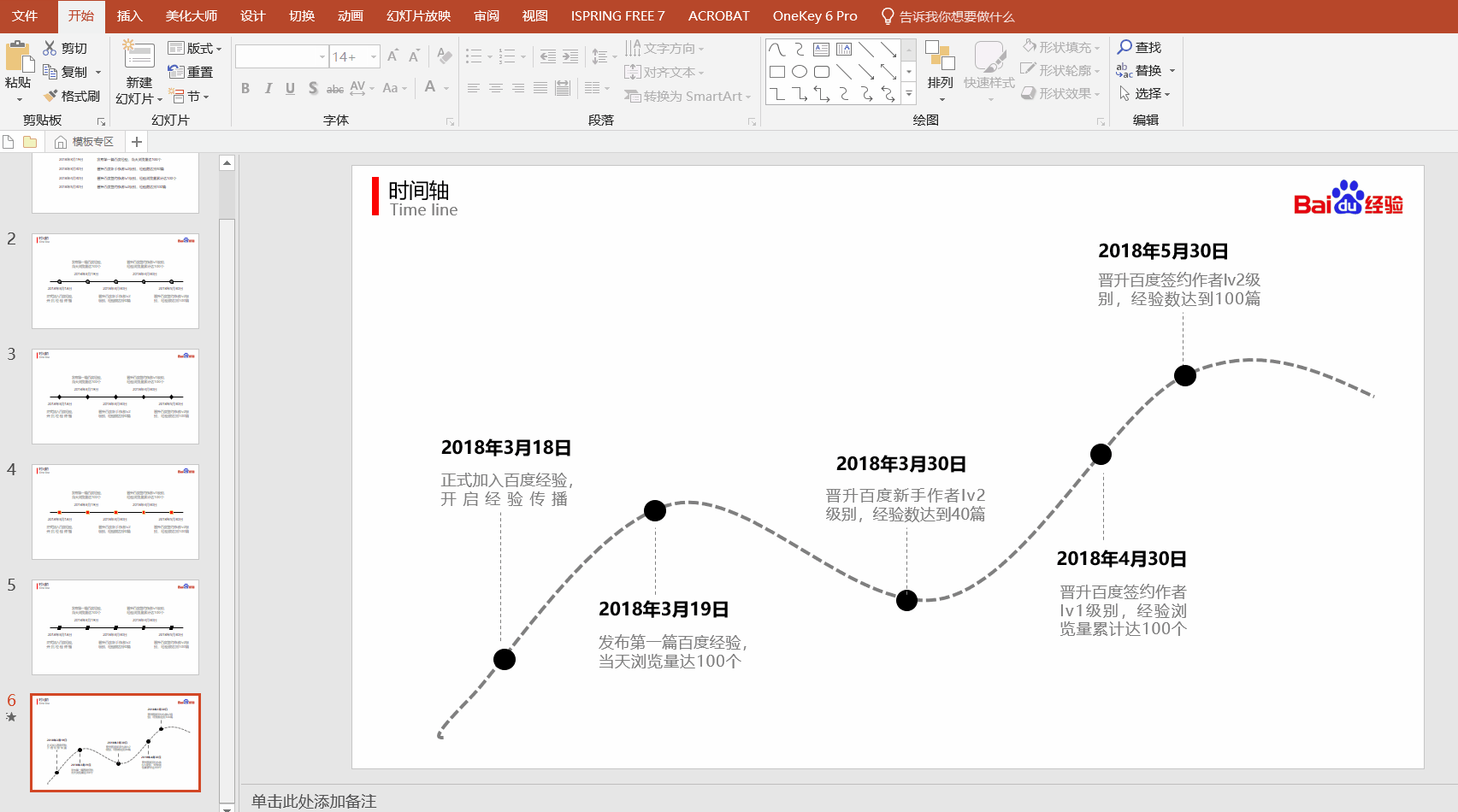Click the Paste icon in clipboard group
This screenshot has width=1458, height=812.
pyautogui.click(x=19, y=57)
